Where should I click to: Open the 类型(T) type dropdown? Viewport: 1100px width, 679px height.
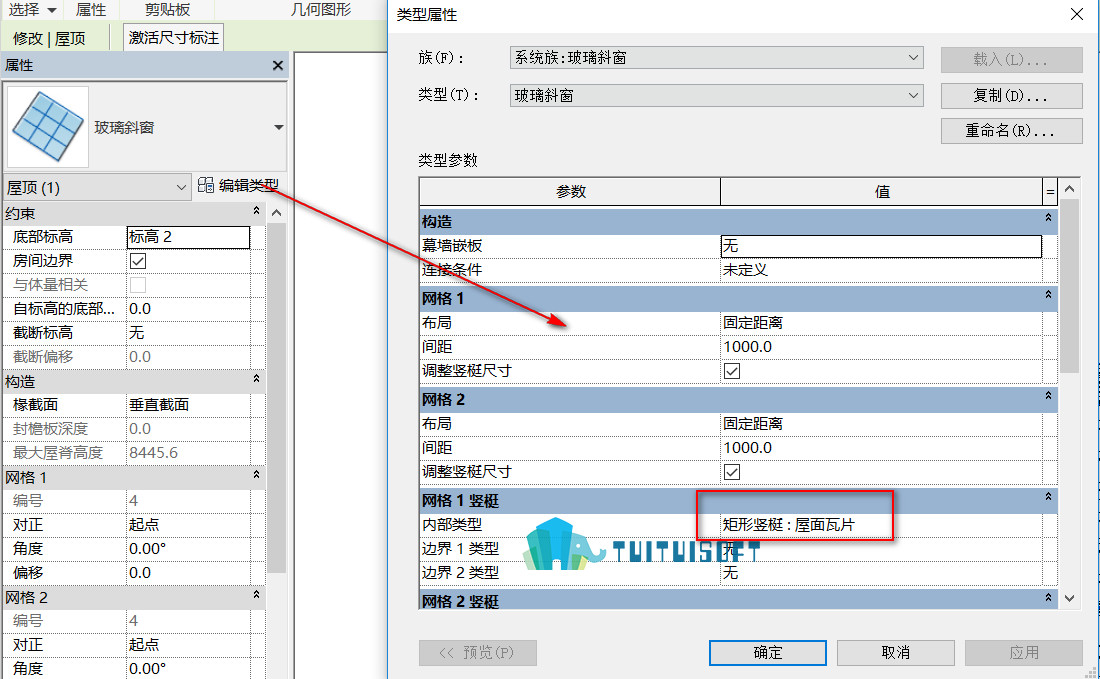coord(716,95)
